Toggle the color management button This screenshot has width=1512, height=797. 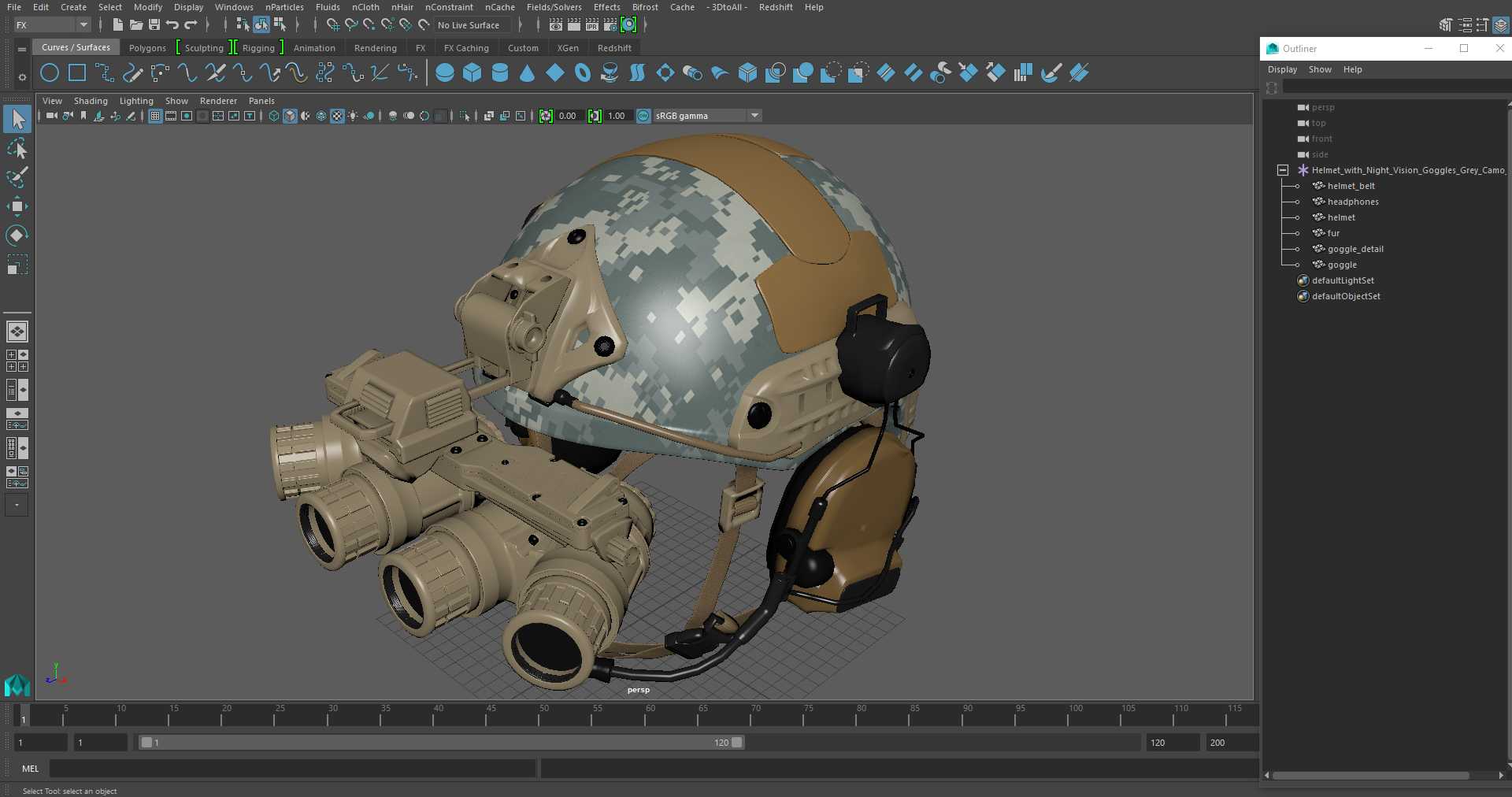coord(643,116)
